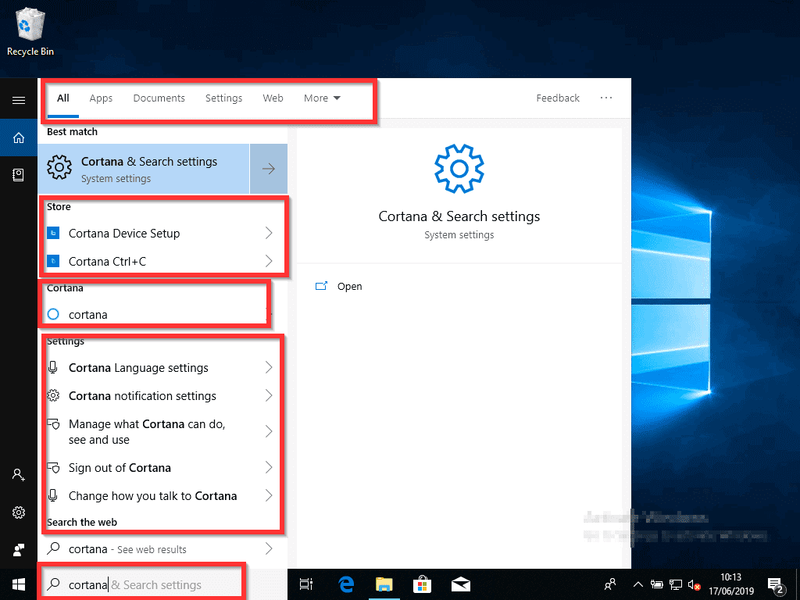Select the Recycle Bin desktop icon

30,32
